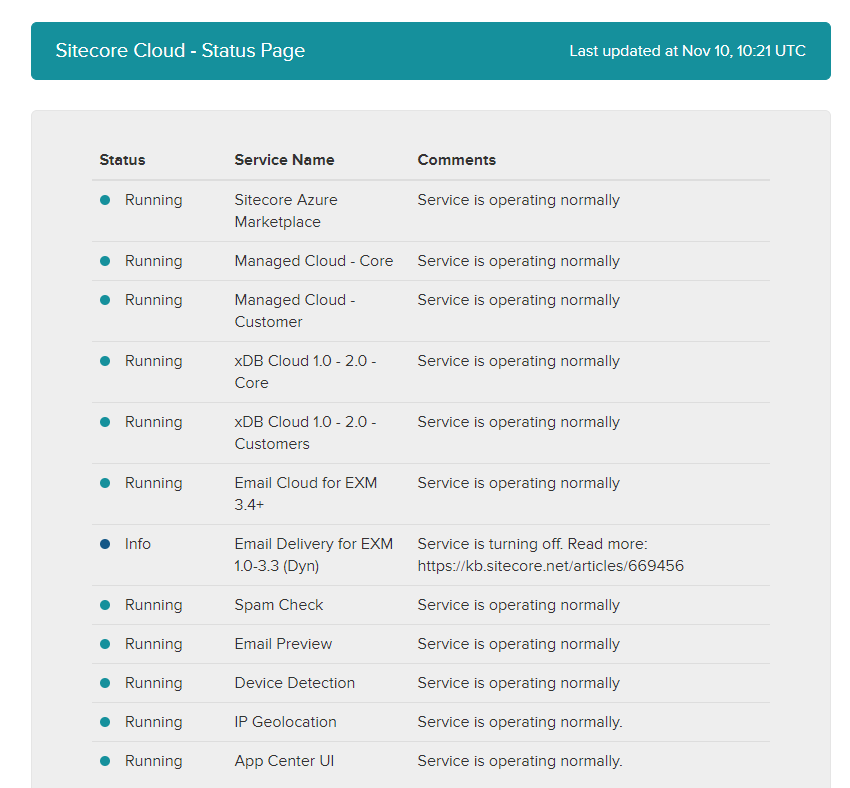
Task: Click dark blue Info dot for Email Delivery
Action: click(105, 544)
